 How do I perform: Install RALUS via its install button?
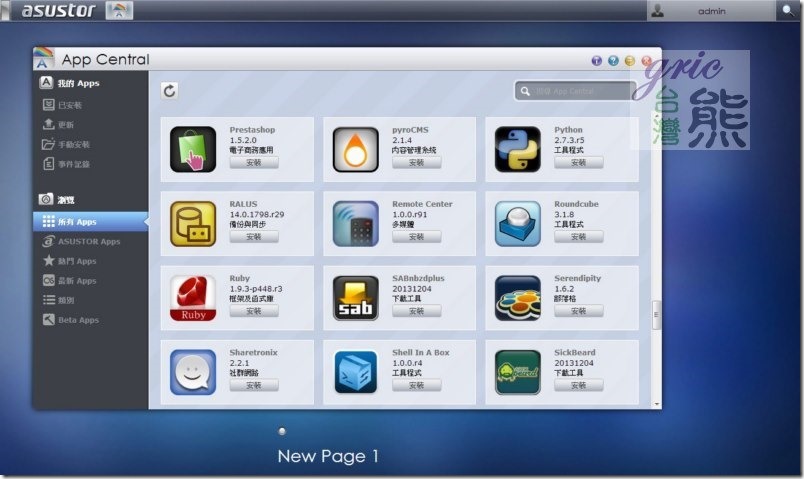[254, 237]
